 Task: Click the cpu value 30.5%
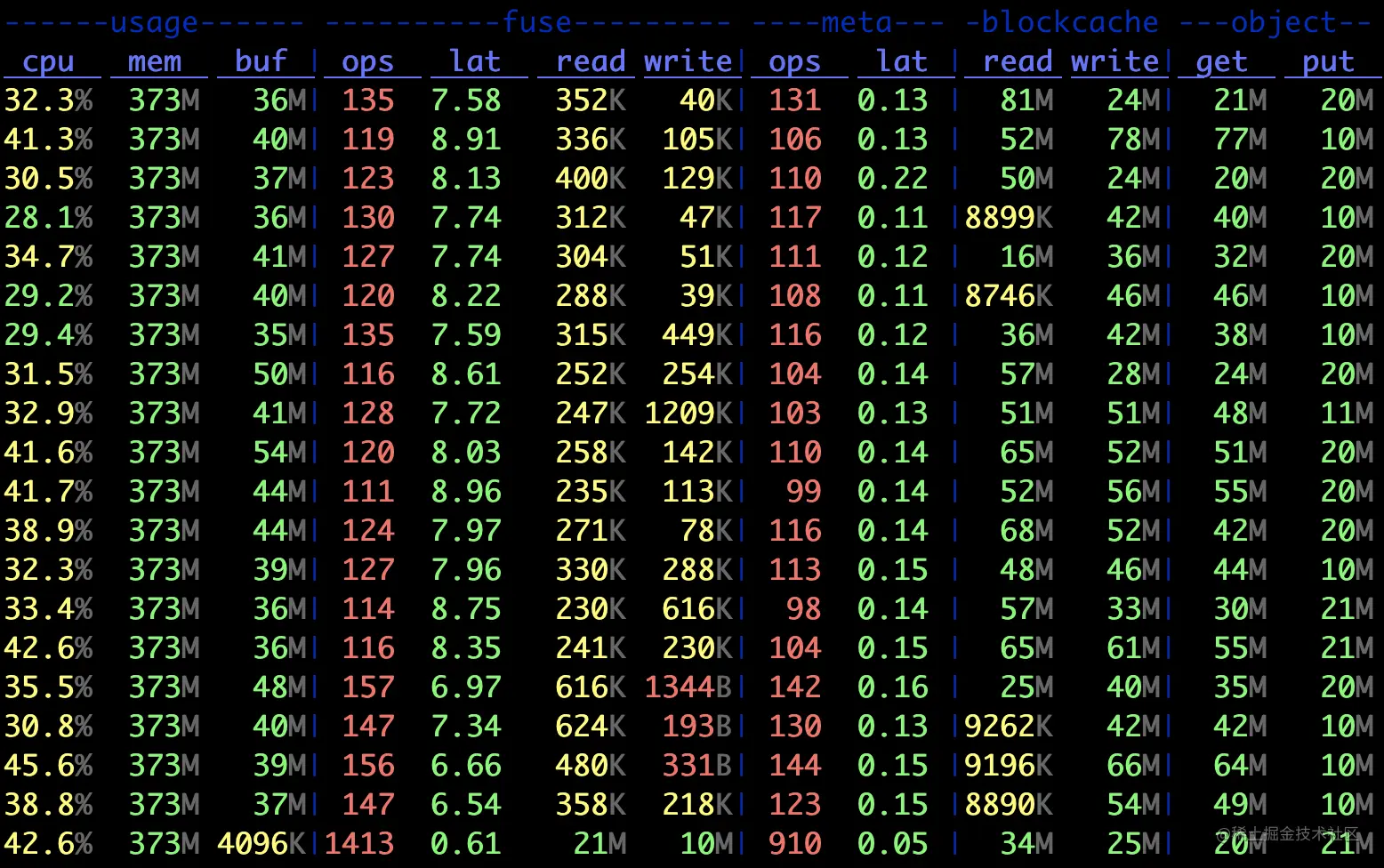(48, 179)
